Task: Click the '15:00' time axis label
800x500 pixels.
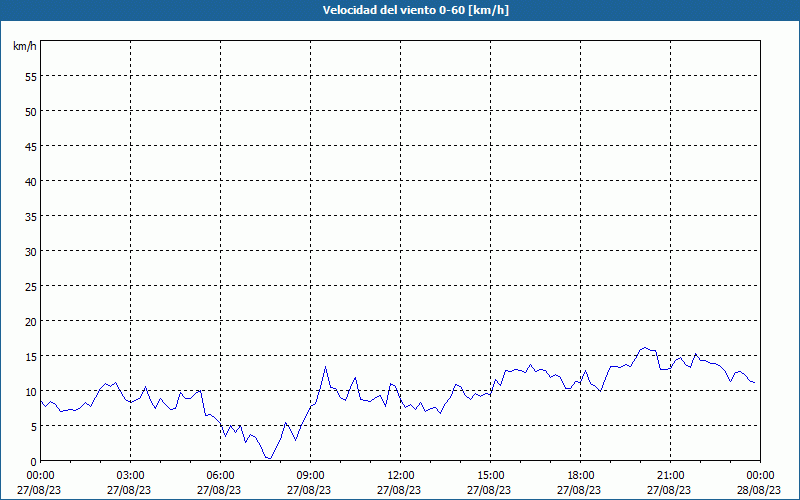Action: pyautogui.click(x=490, y=476)
